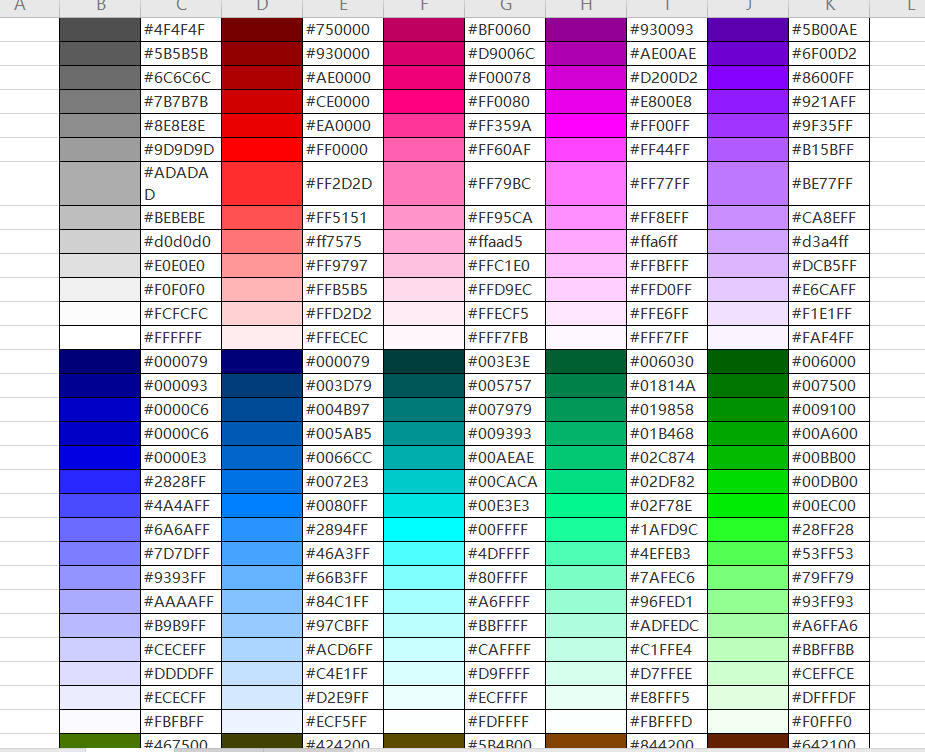Click the cell labeled #5B00AE
The height and width of the screenshot is (752, 925).
829,29
